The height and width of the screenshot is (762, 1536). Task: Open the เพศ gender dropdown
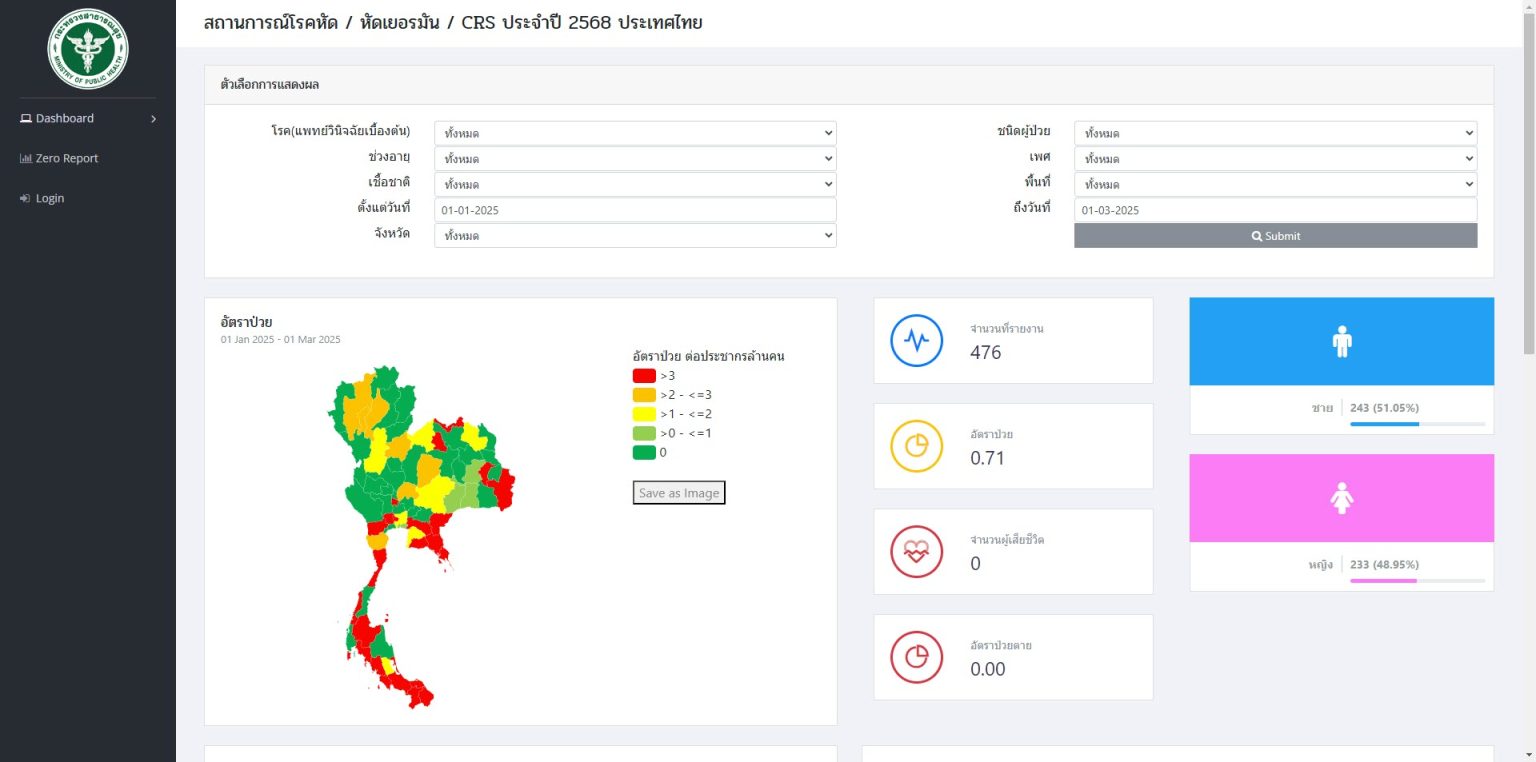pyautogui.click(x=1275, y=158)
